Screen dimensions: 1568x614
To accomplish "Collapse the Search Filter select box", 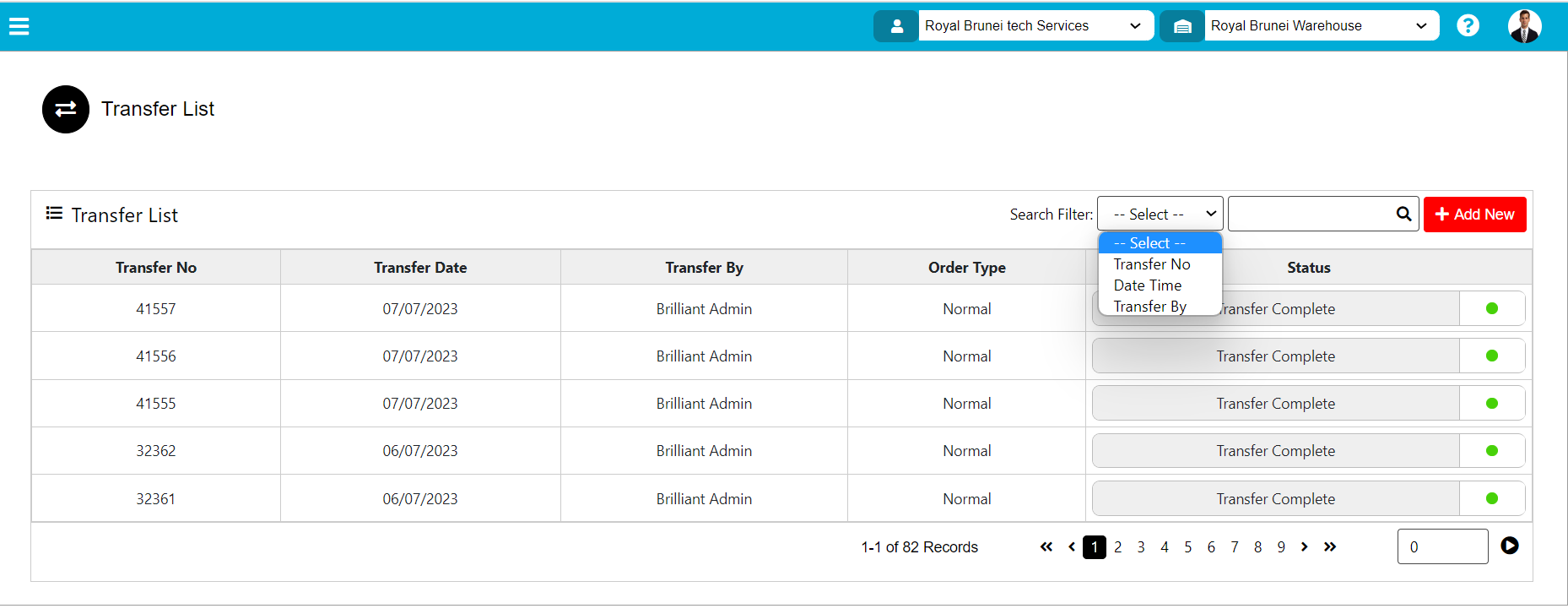I will click(x=1160, y=215).
